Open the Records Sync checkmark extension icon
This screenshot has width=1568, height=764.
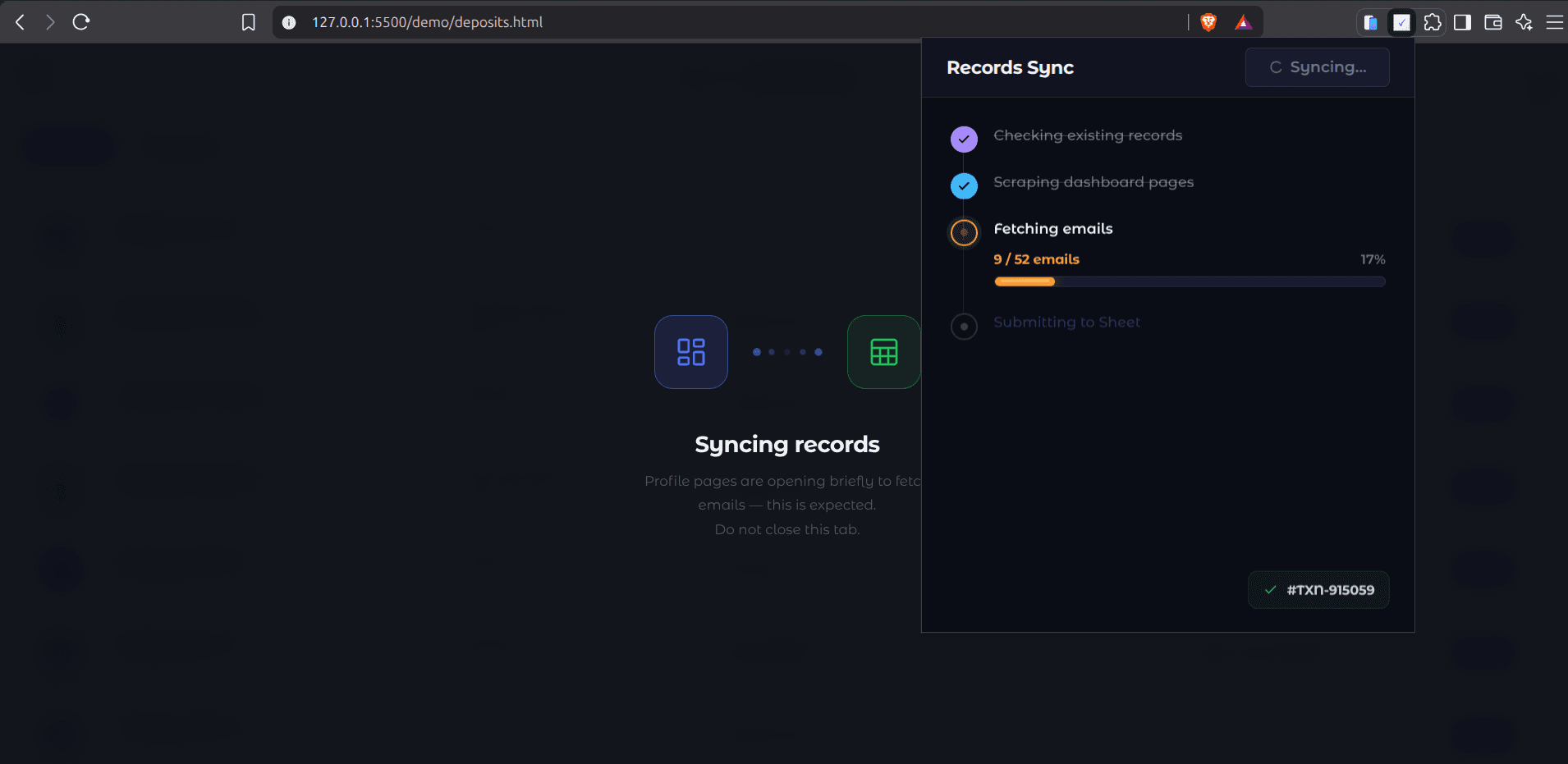1401,22
